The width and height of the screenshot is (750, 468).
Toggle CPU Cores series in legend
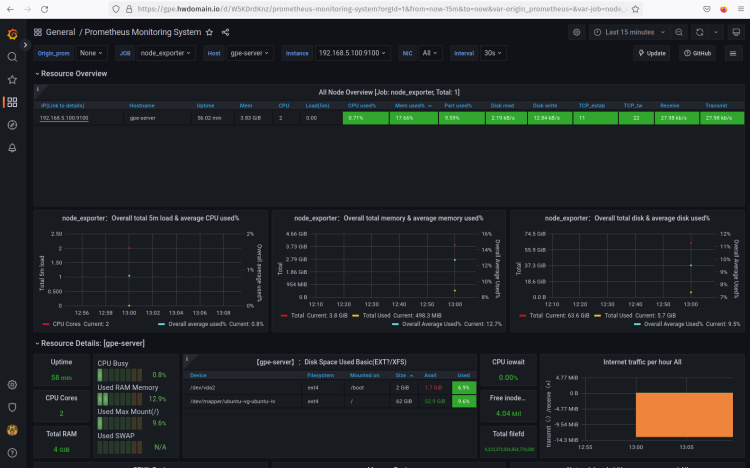tap(65, 325)
